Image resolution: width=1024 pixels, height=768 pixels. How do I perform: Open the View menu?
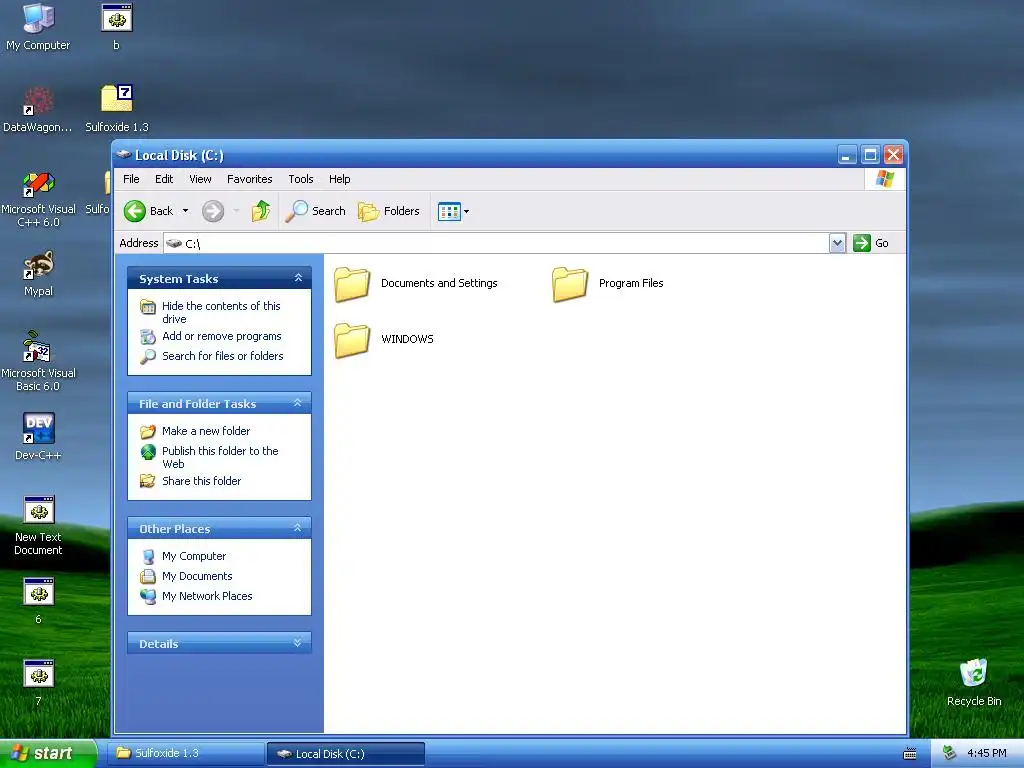coord(200,179)
